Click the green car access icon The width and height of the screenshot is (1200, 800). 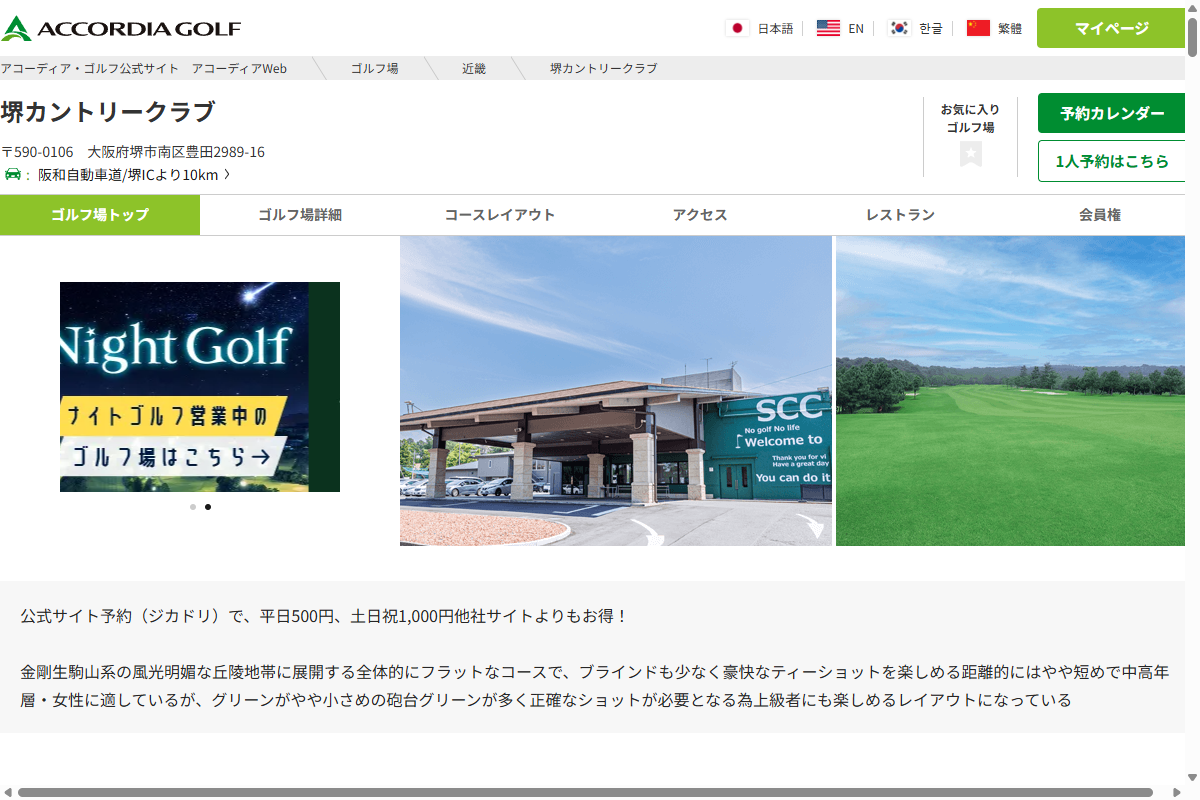(x=12, y=174)
